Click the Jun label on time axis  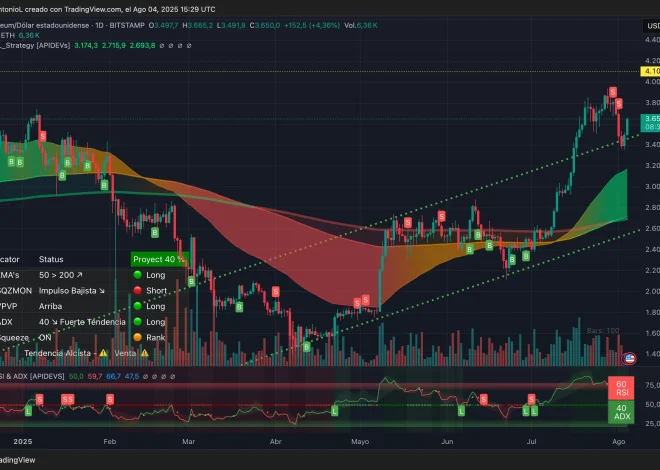(447, 441)
